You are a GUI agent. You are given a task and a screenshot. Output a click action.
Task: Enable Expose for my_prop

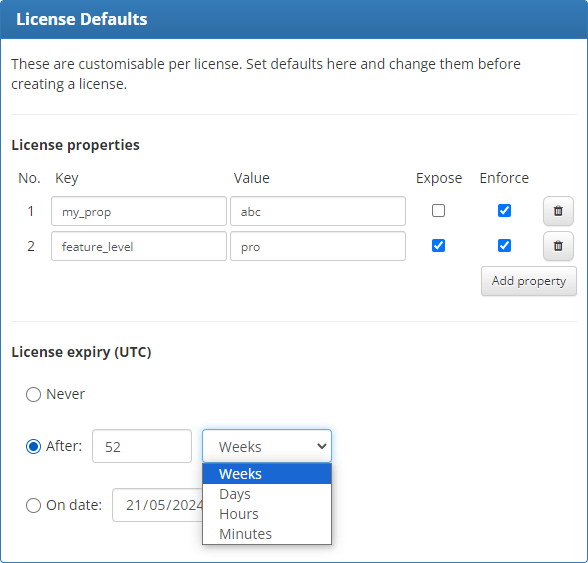click(x=438, y=210)
